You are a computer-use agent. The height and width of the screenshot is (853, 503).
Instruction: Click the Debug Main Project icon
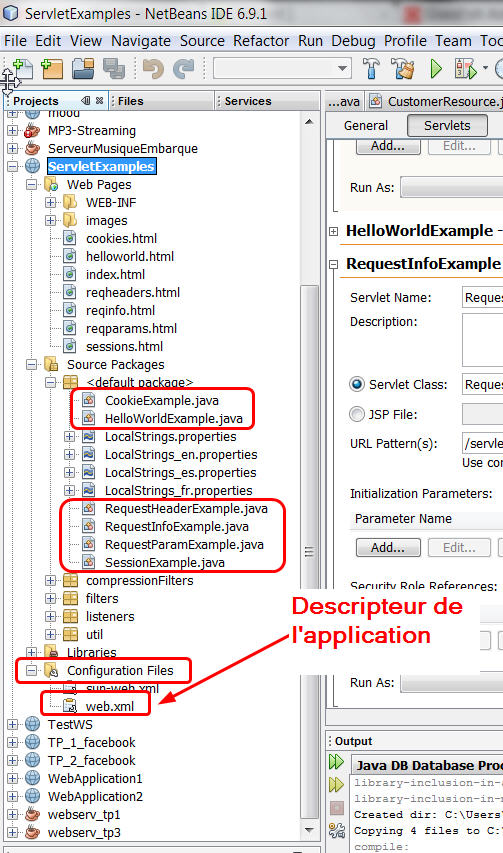coord(466,69)
